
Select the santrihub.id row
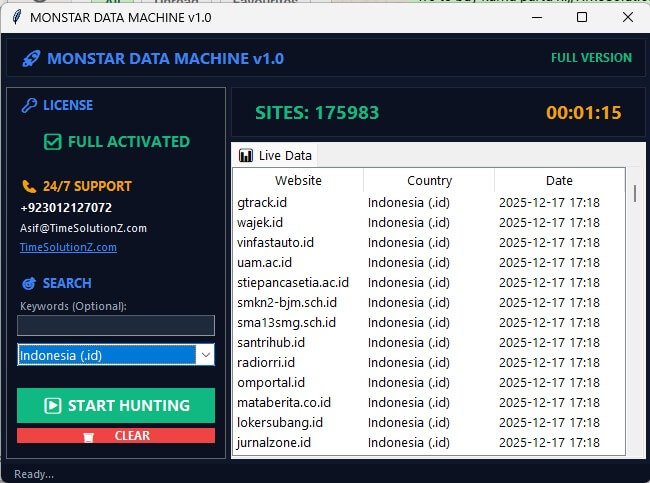429,342
